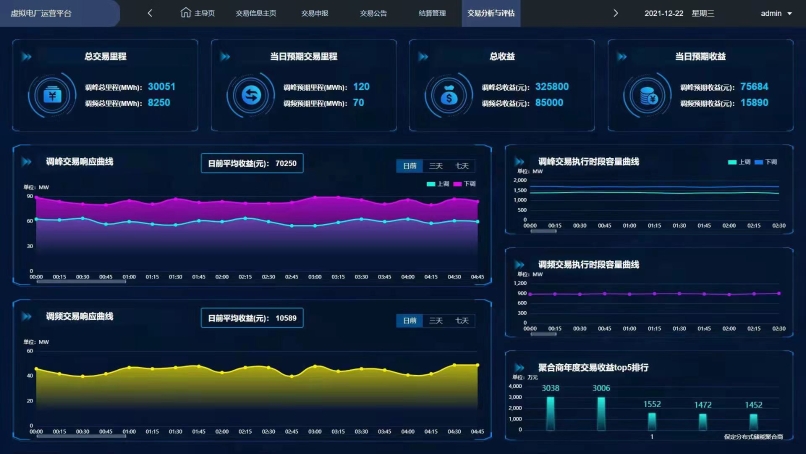Click the 3038 bar in top5 ranking chart
This screenshot has height=454, width=806.
click(551, 412)
